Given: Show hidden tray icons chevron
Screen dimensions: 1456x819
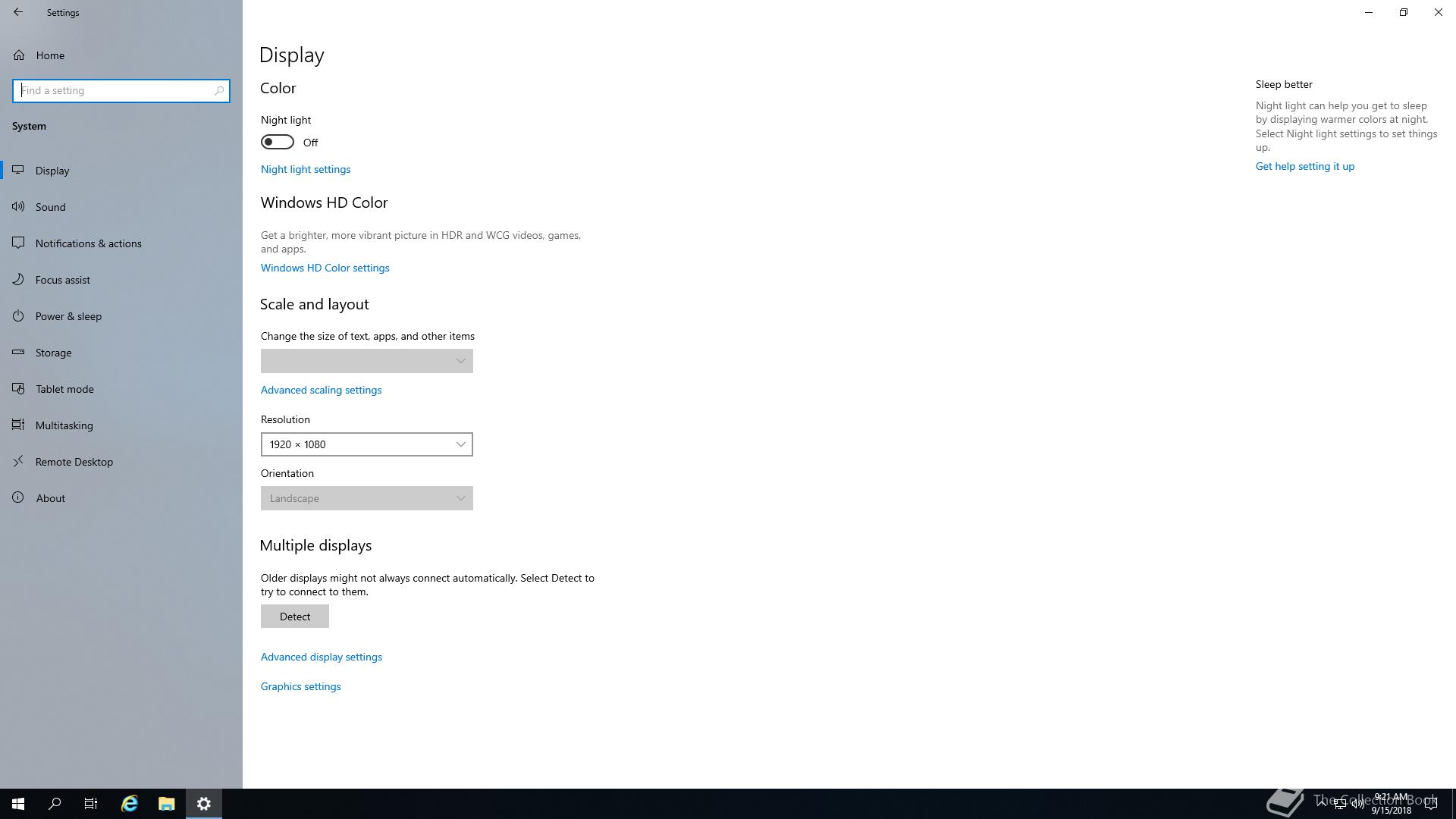Looking at the screenshot, I should pyautogui.click(x=1322, y=804).
